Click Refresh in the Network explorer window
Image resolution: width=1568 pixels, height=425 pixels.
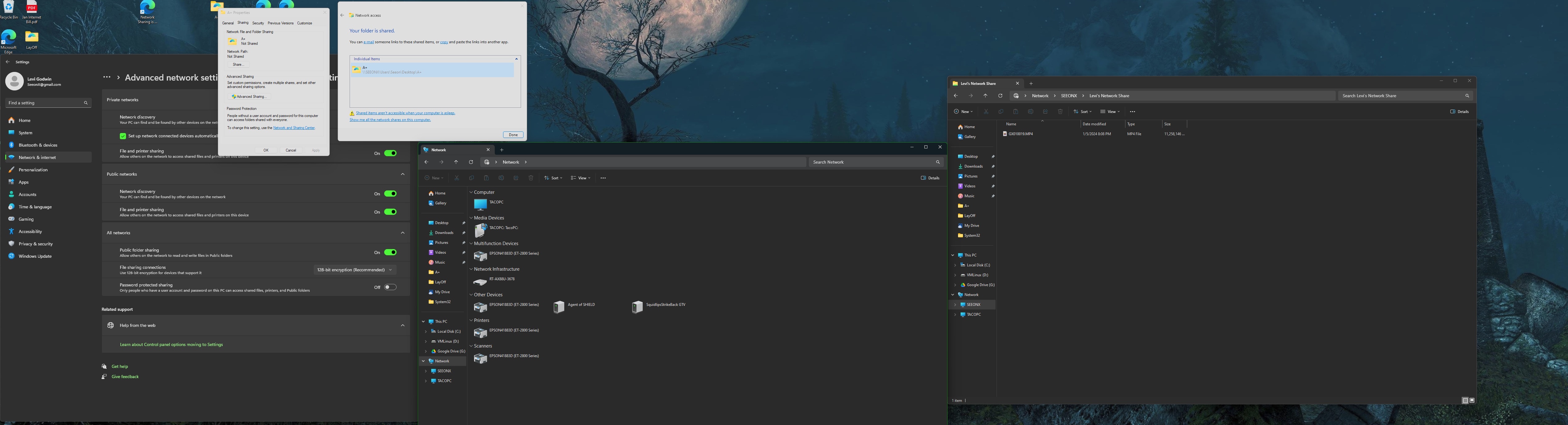point(470,162)
